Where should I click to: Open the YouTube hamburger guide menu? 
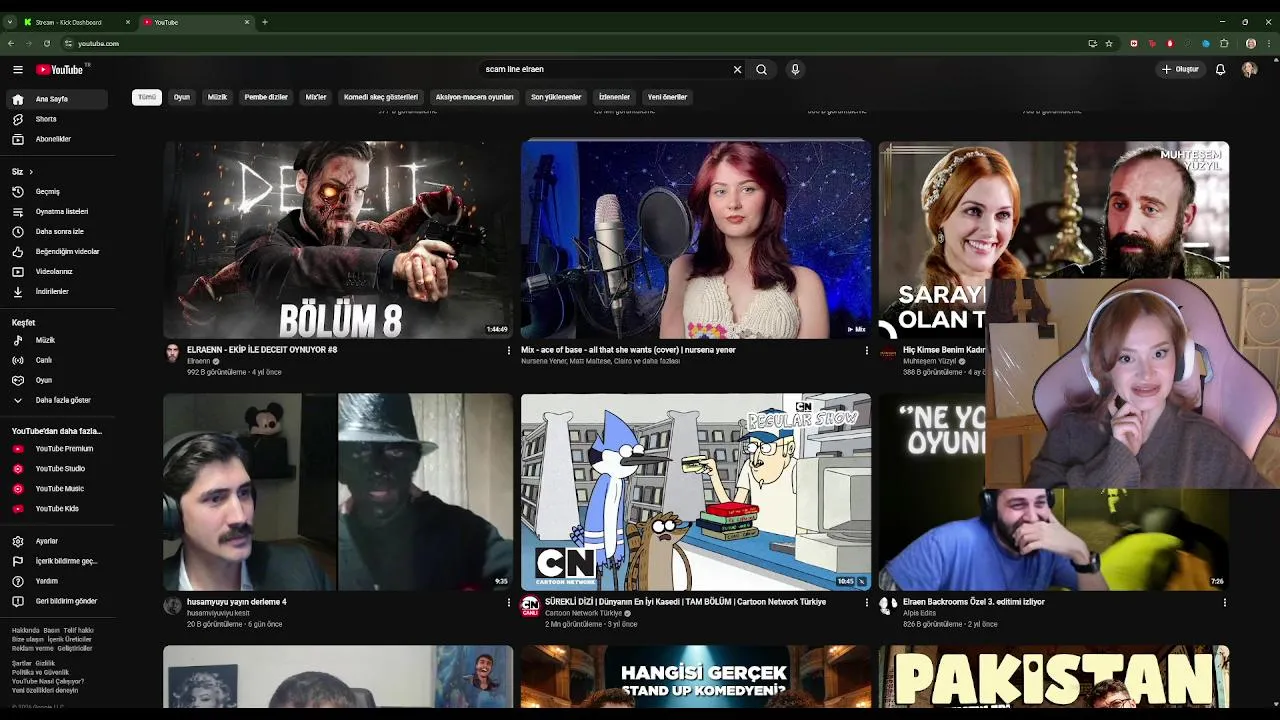coord(18,69)
